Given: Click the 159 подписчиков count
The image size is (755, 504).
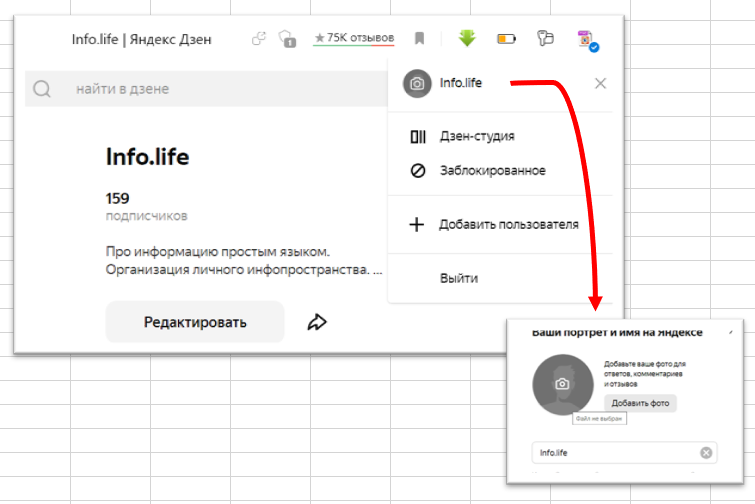Looking at the screenshot, I should point(146,207).
